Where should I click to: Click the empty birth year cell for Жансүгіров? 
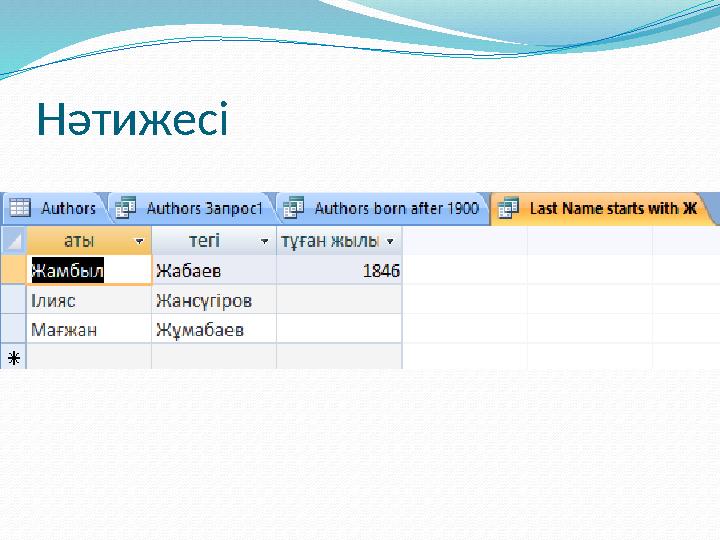point(339,300)
